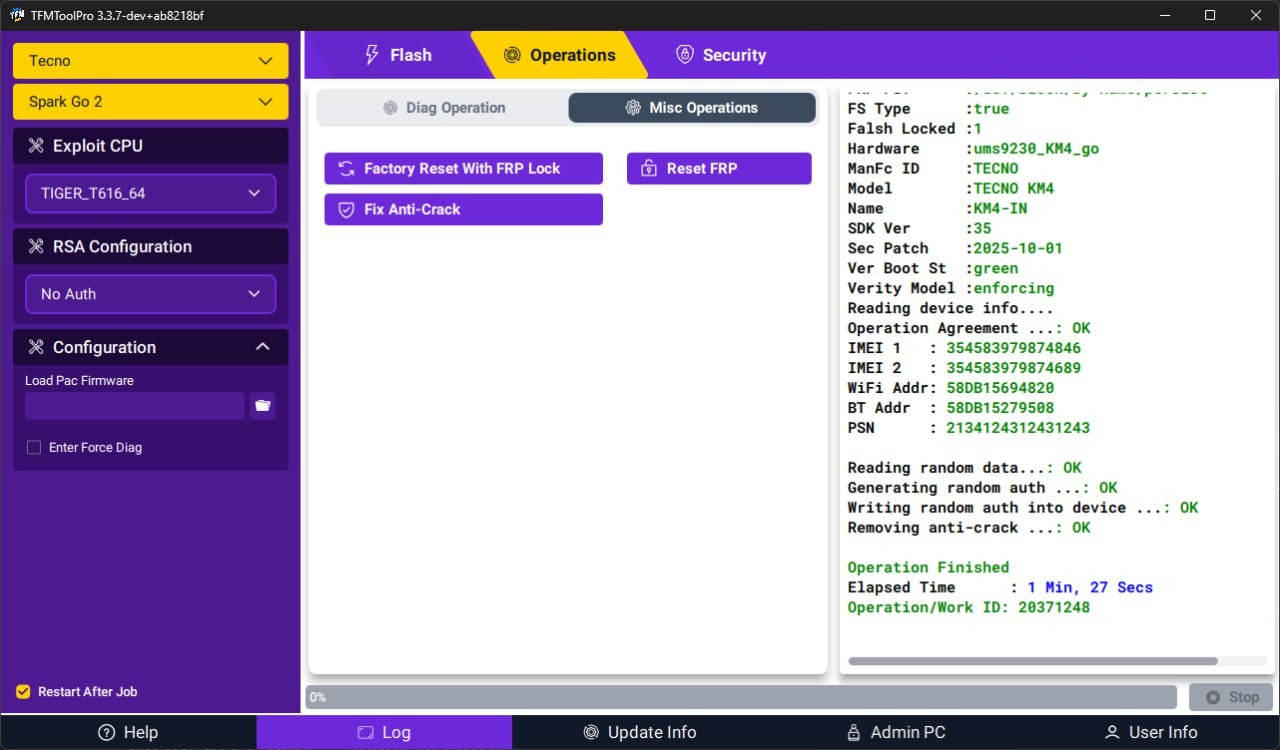Click Sec Patch value 2025-10-01
Viewport: 1280px width, 750px height.
pos(1018,248)
